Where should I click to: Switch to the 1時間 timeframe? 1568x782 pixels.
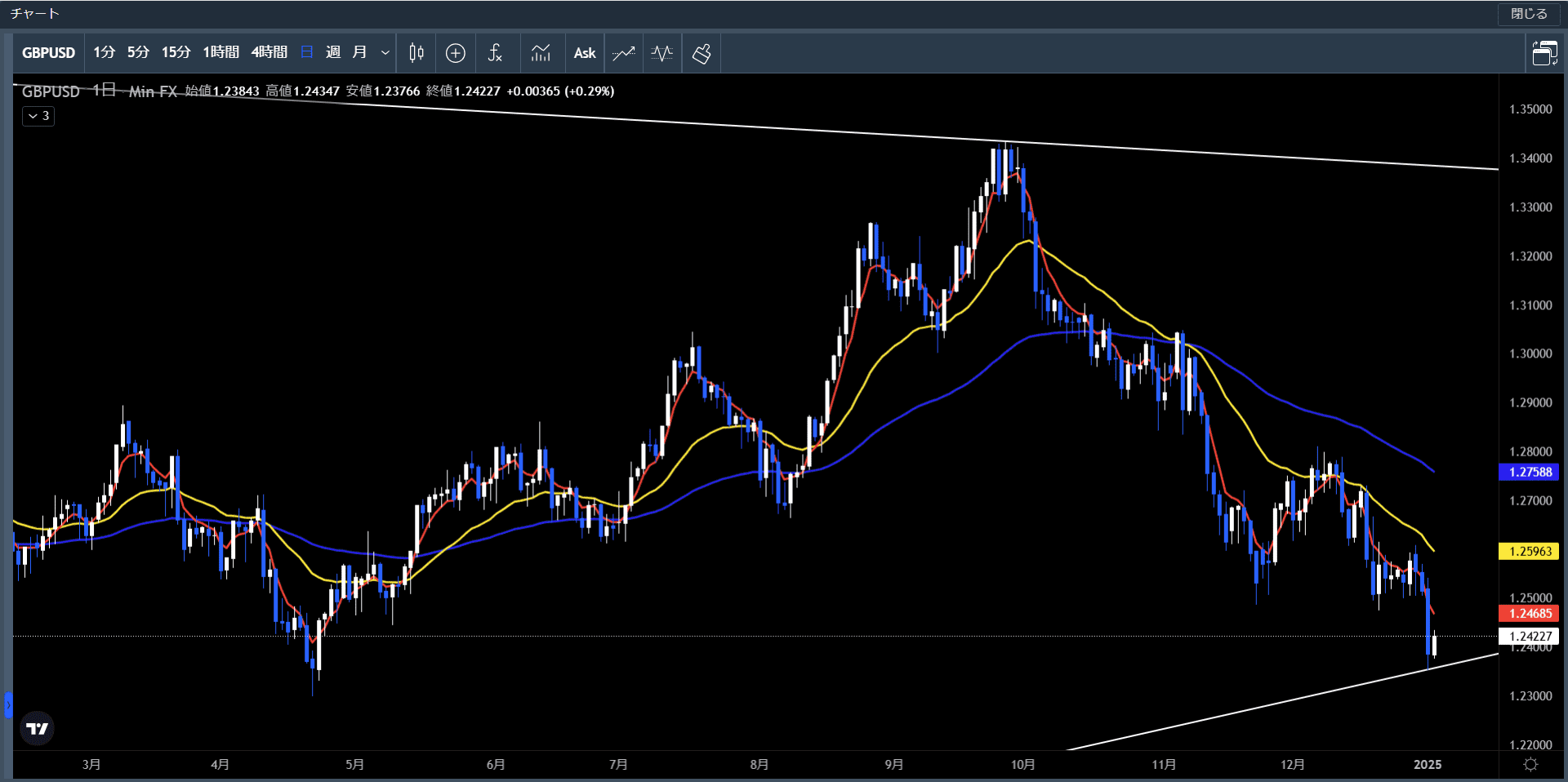[220, 53]
